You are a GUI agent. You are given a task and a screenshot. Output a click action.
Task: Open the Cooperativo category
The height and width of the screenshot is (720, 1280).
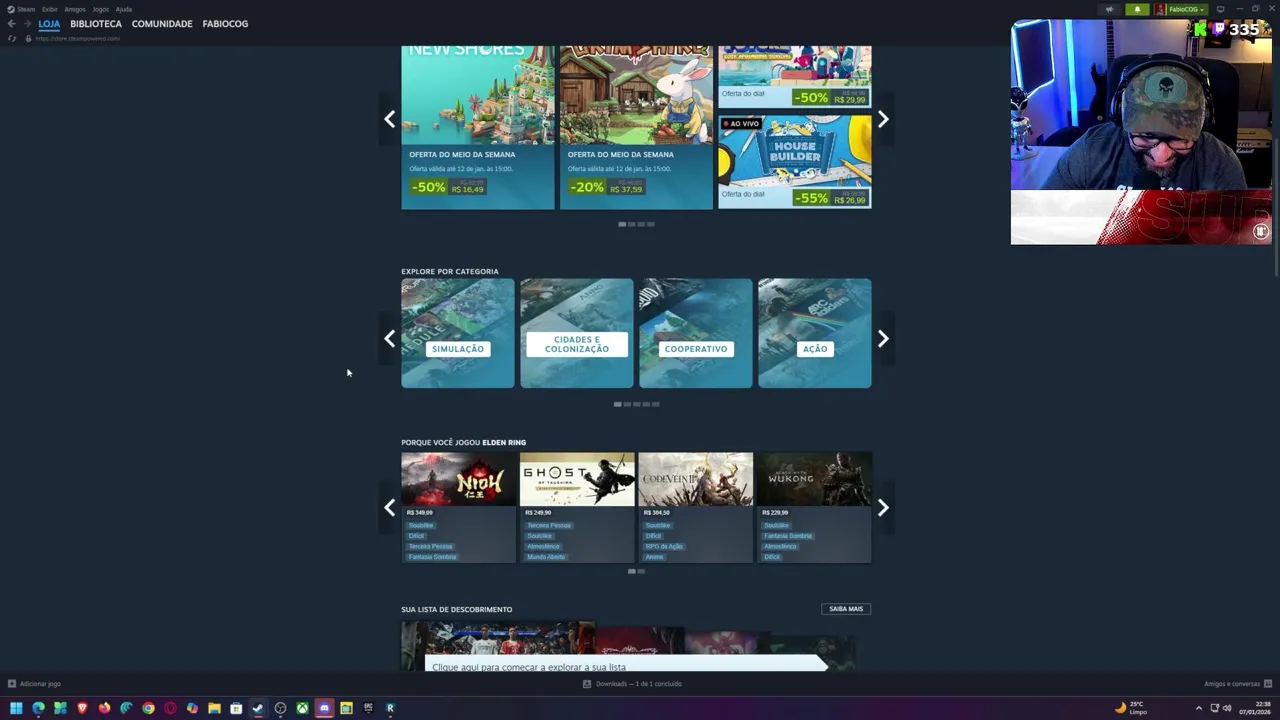pyautogui.click(x=696, y=333)
